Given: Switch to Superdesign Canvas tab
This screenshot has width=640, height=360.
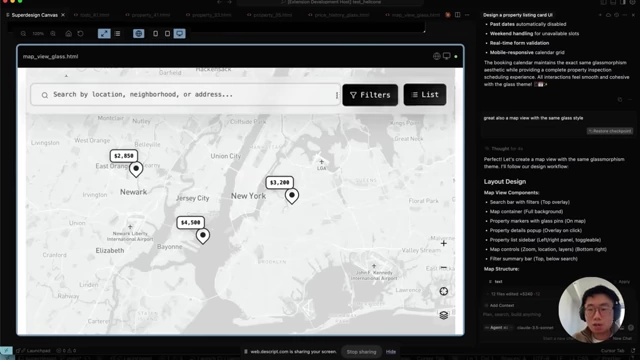Looking at the screenshot, I should click(x=34, y=15).
